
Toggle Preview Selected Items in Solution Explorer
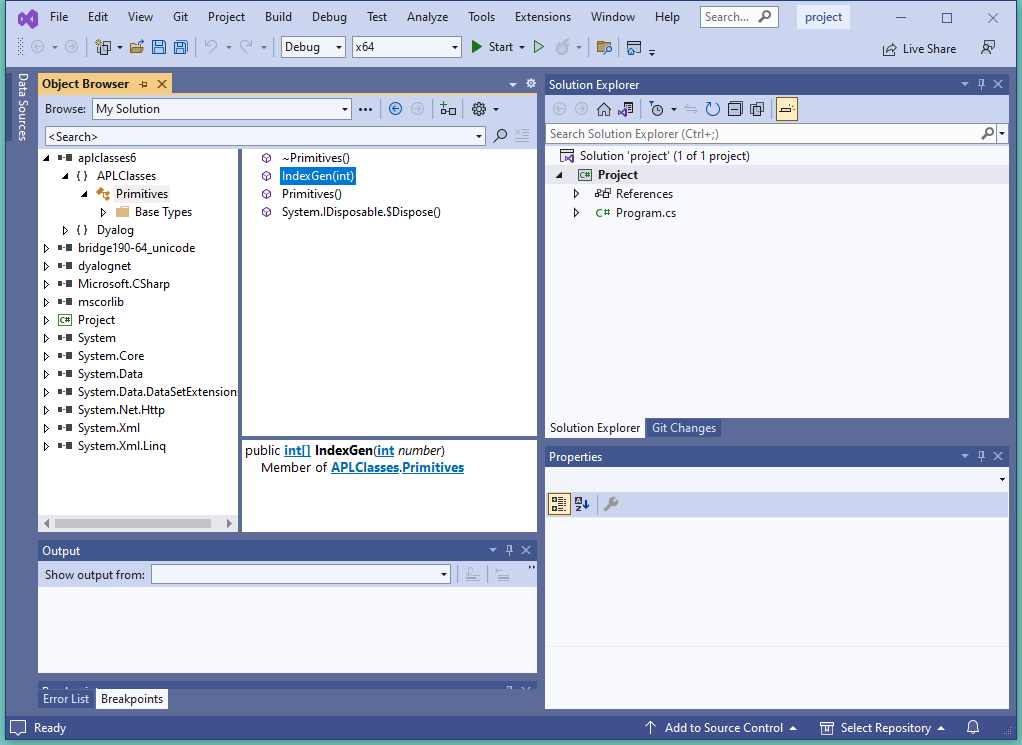coord(786,109)
